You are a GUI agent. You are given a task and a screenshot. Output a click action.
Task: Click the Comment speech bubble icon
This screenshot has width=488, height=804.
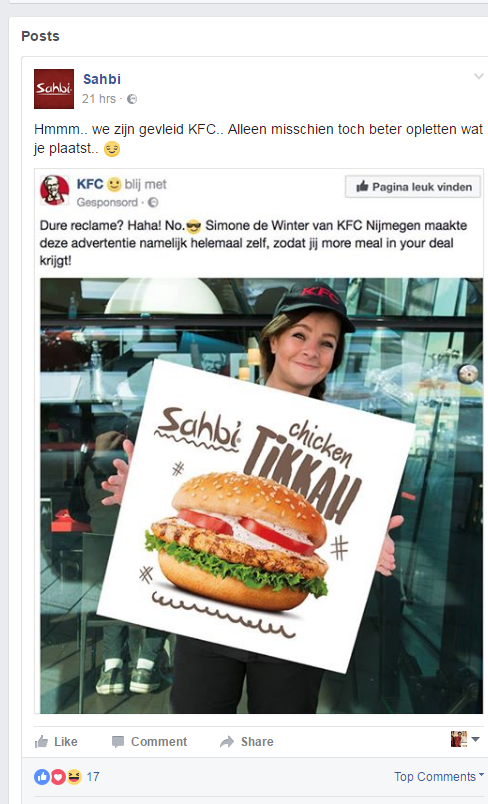click(118, 742)
